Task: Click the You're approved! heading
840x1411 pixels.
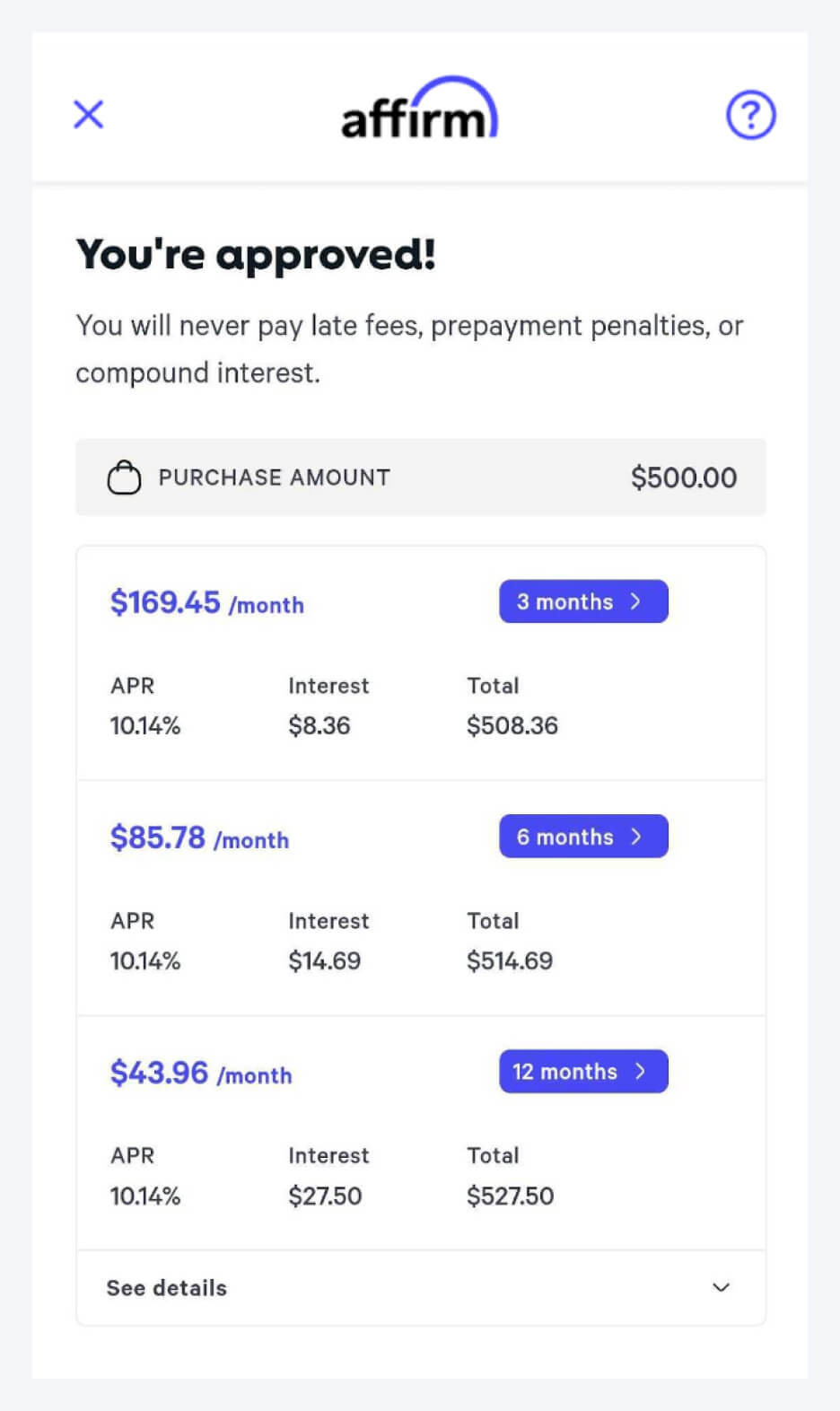Action: 256,255
